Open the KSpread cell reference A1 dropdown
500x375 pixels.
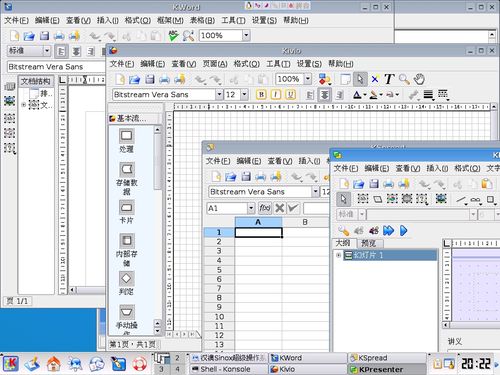coord(251,208)
